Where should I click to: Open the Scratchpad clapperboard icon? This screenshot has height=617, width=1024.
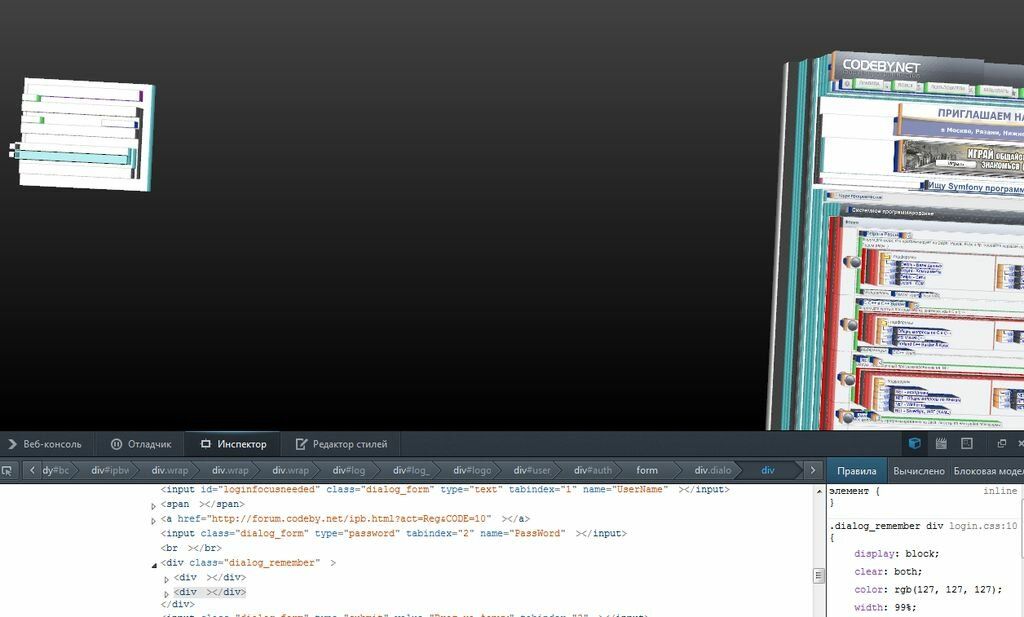pyautogui.click(x=941, y=443)
